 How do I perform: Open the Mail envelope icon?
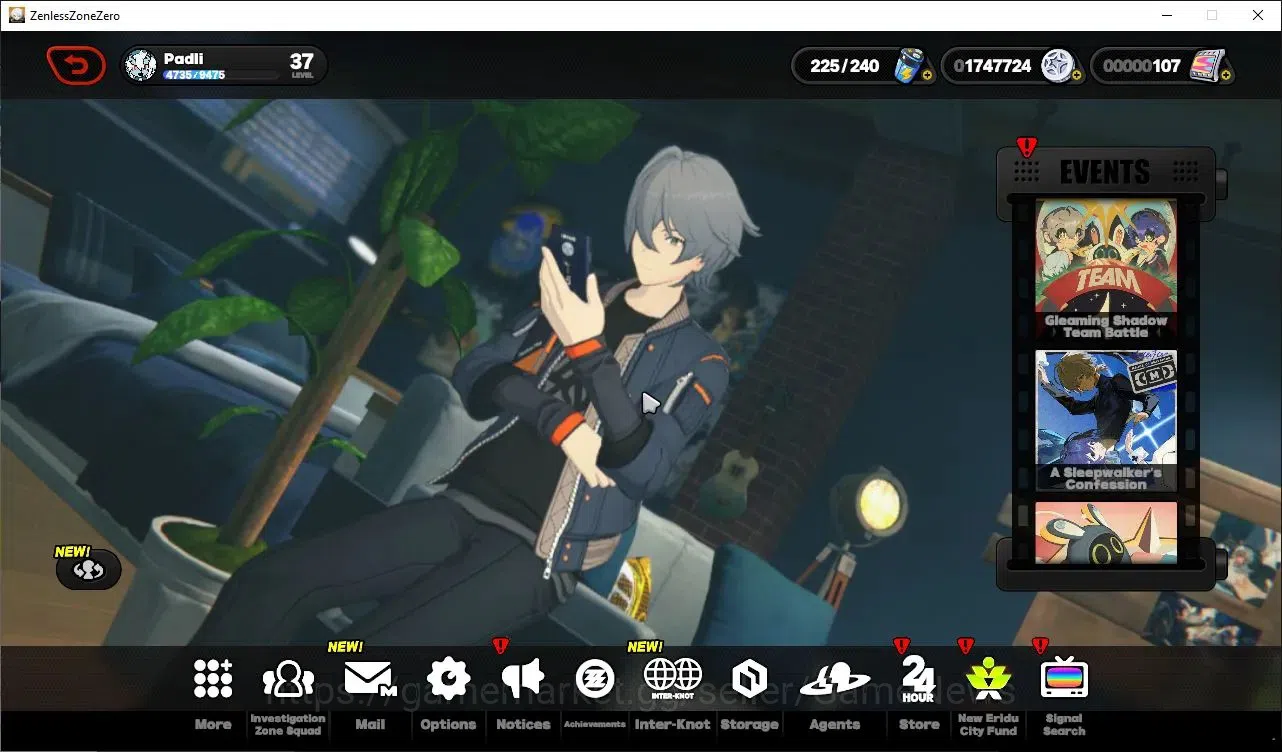pyautogui.click(x=370, y=679)
